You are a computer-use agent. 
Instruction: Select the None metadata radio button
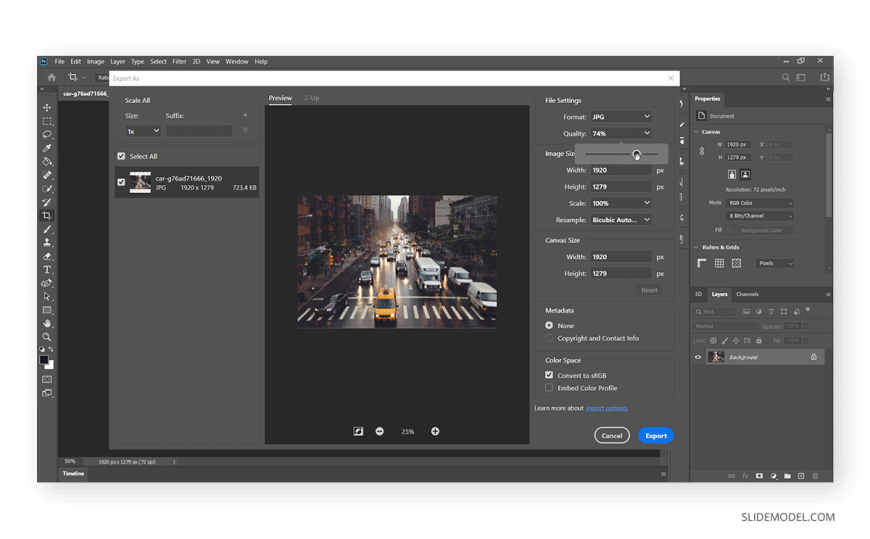[549, 325]
